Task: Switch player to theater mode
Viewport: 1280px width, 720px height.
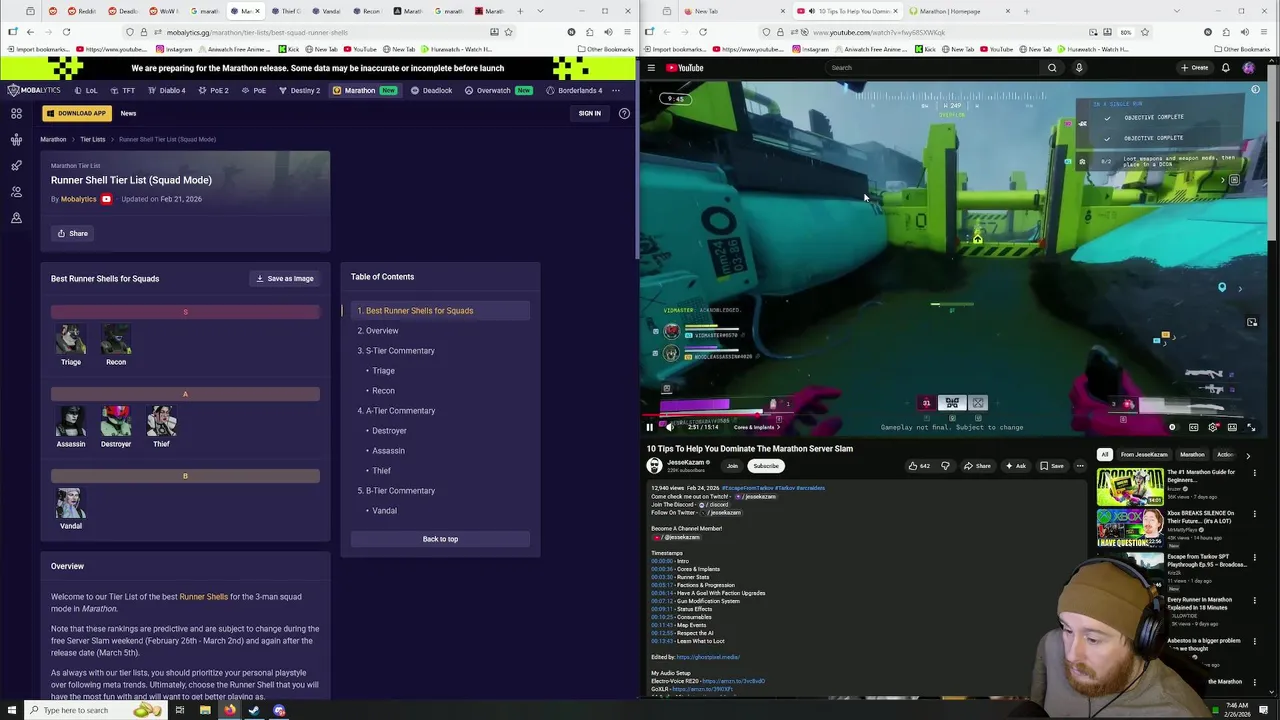Action: (1232, 427)
